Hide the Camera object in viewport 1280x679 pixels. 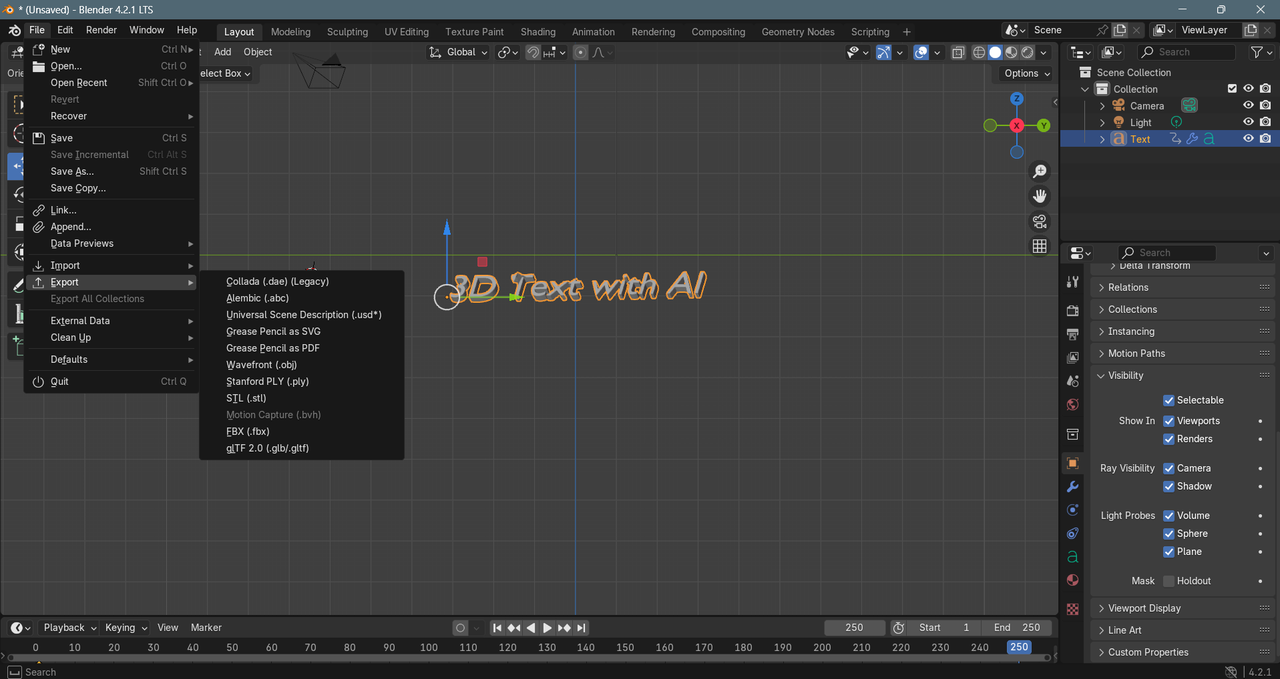(x=1248, y=105)
